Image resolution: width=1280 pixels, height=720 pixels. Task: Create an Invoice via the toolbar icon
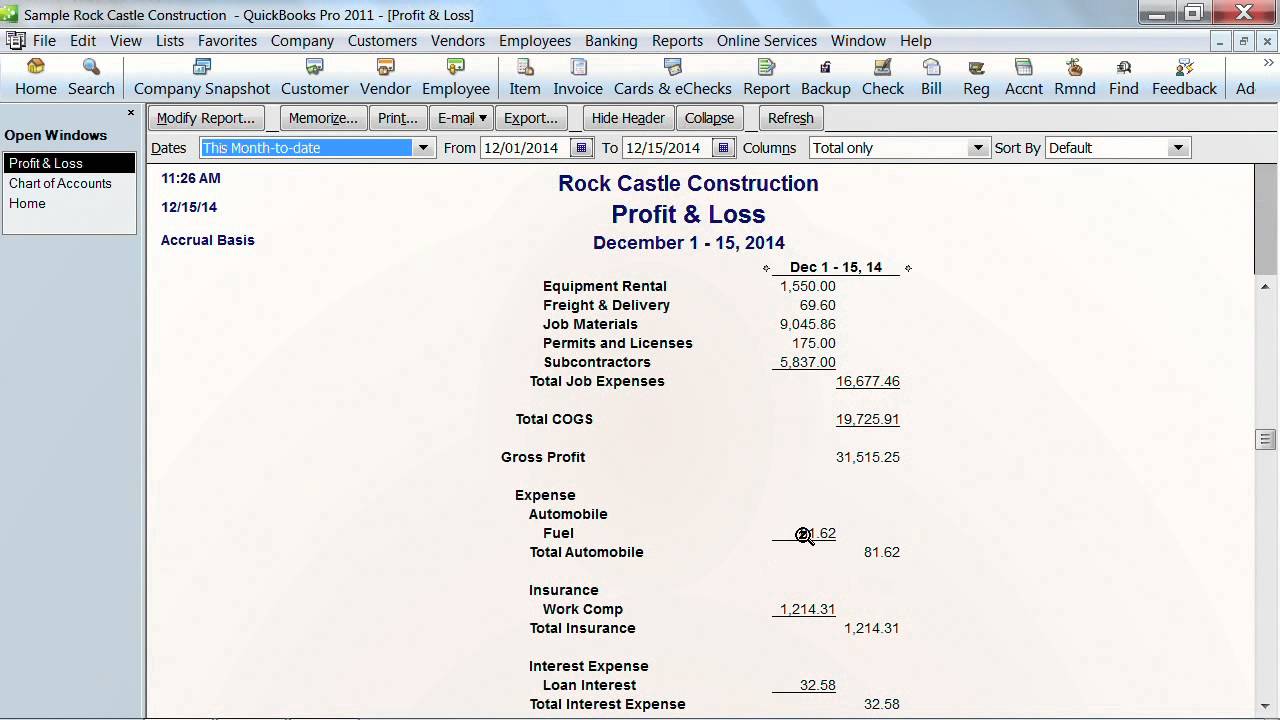pos(578,77)
